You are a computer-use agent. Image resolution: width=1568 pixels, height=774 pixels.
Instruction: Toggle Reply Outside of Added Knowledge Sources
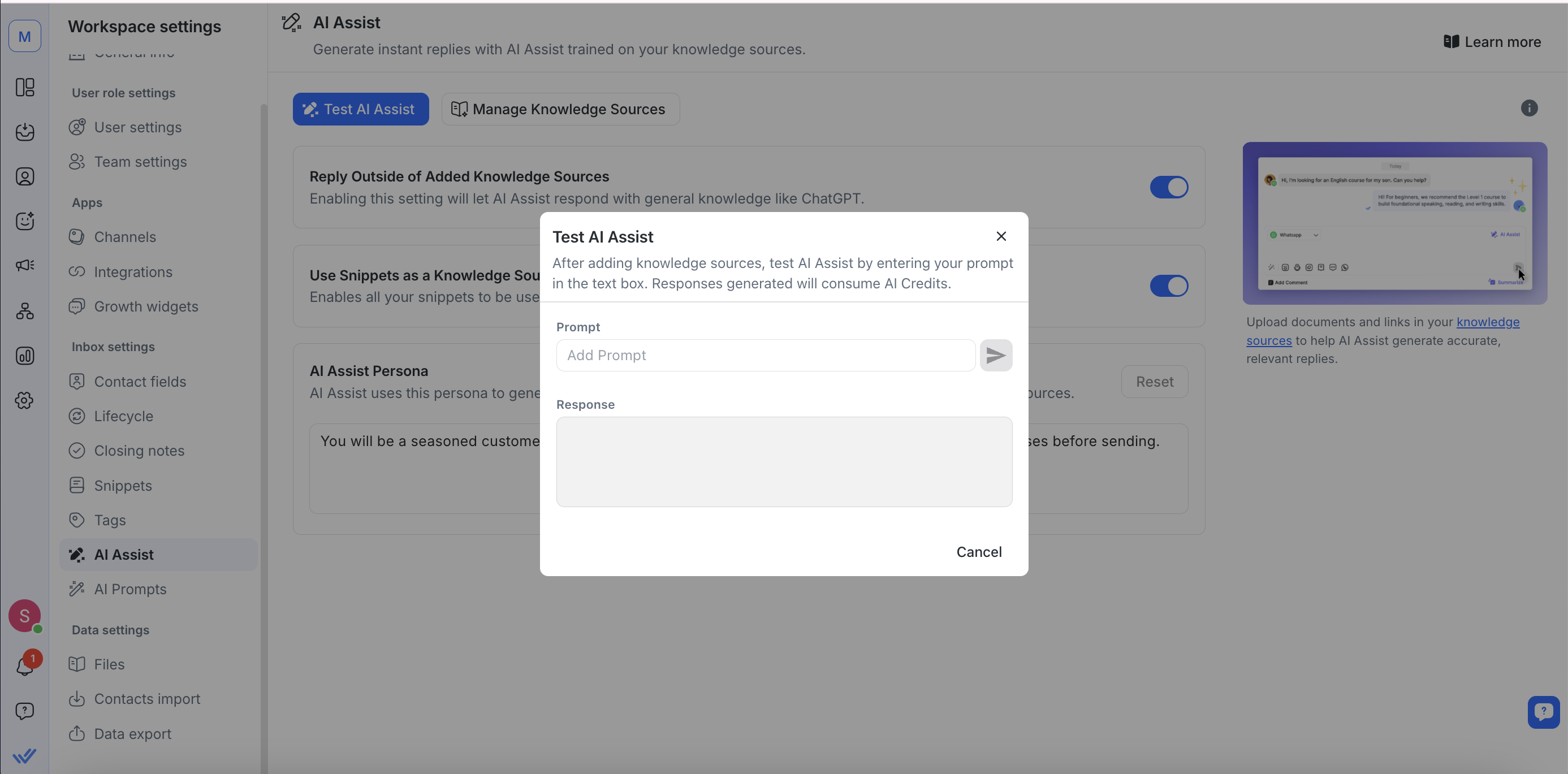point(1168,187)
